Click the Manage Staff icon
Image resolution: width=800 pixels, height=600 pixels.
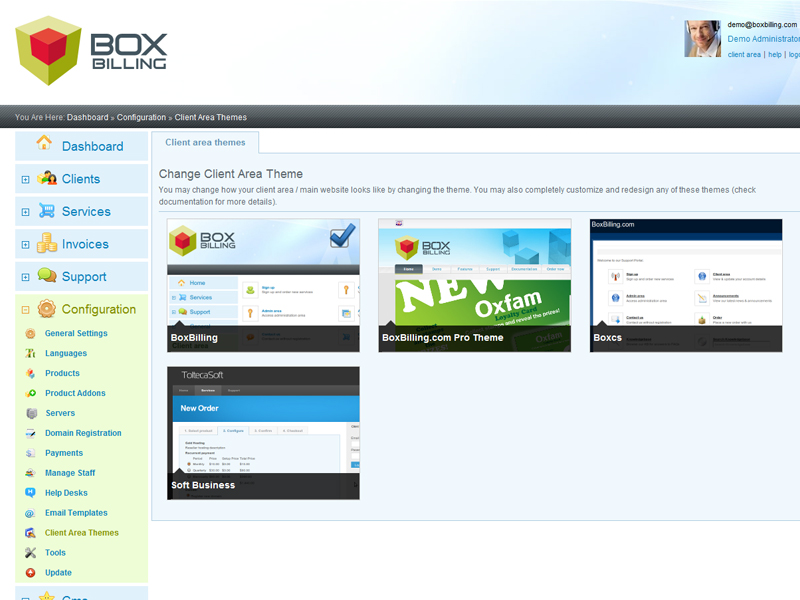(31, 473)
